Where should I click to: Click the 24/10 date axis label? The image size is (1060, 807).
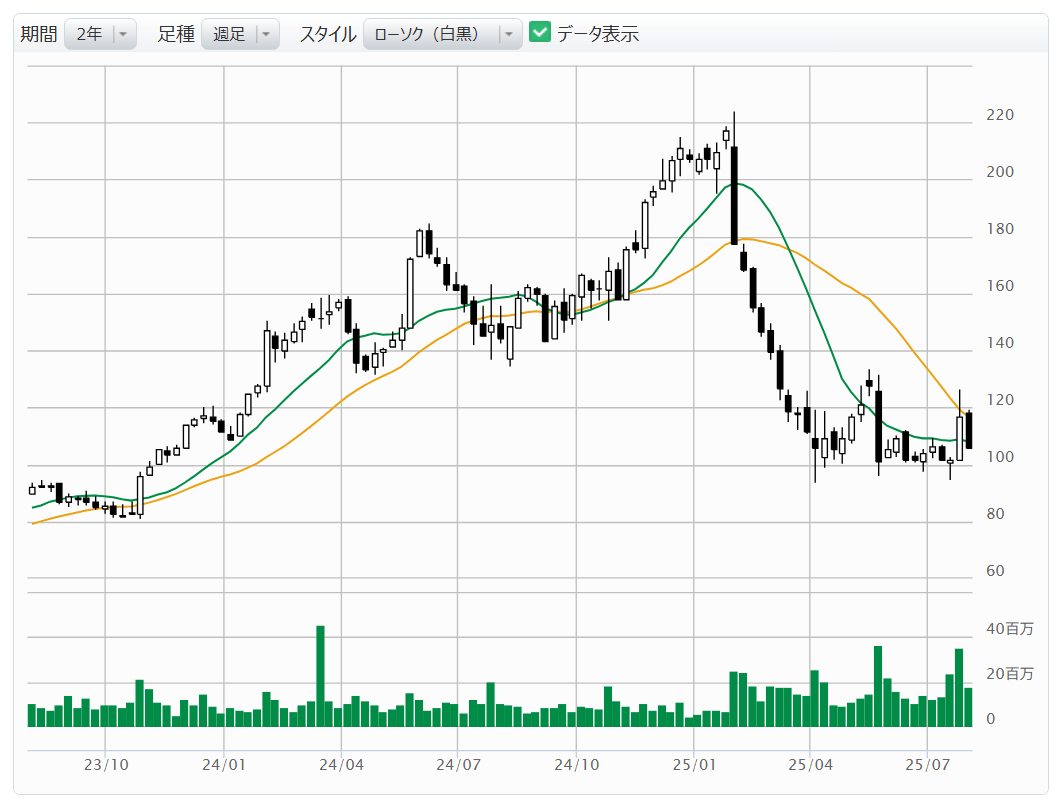tap(577, 765)
